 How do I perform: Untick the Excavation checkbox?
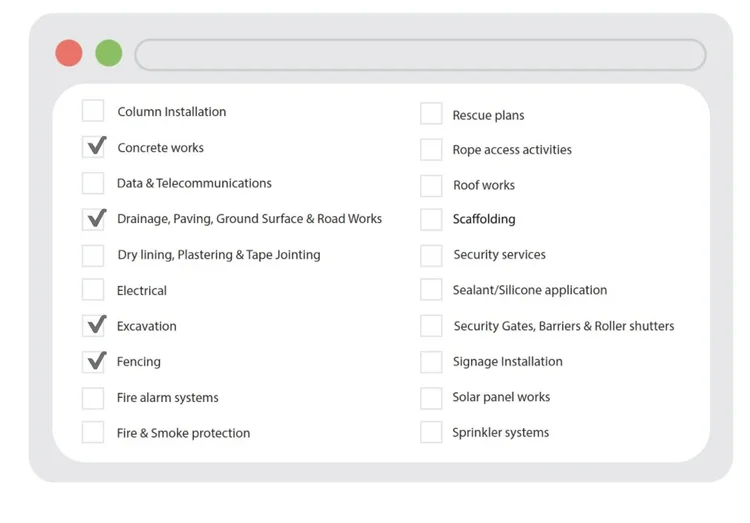pyautogui.click(x=93, y=325)
